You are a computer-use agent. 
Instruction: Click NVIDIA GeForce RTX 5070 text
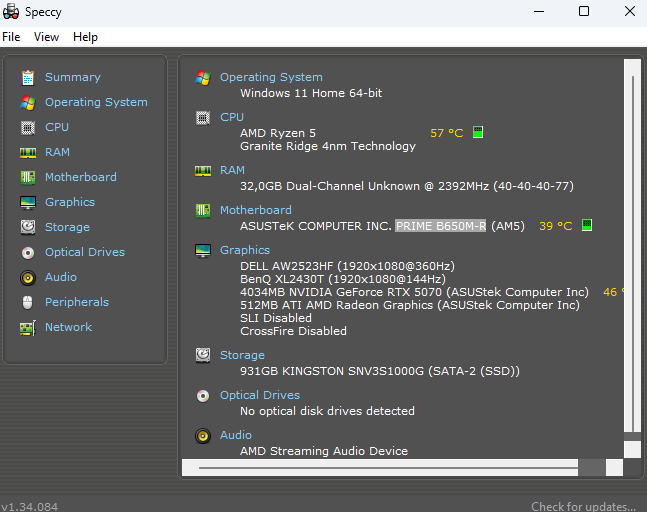pos(414,292)
